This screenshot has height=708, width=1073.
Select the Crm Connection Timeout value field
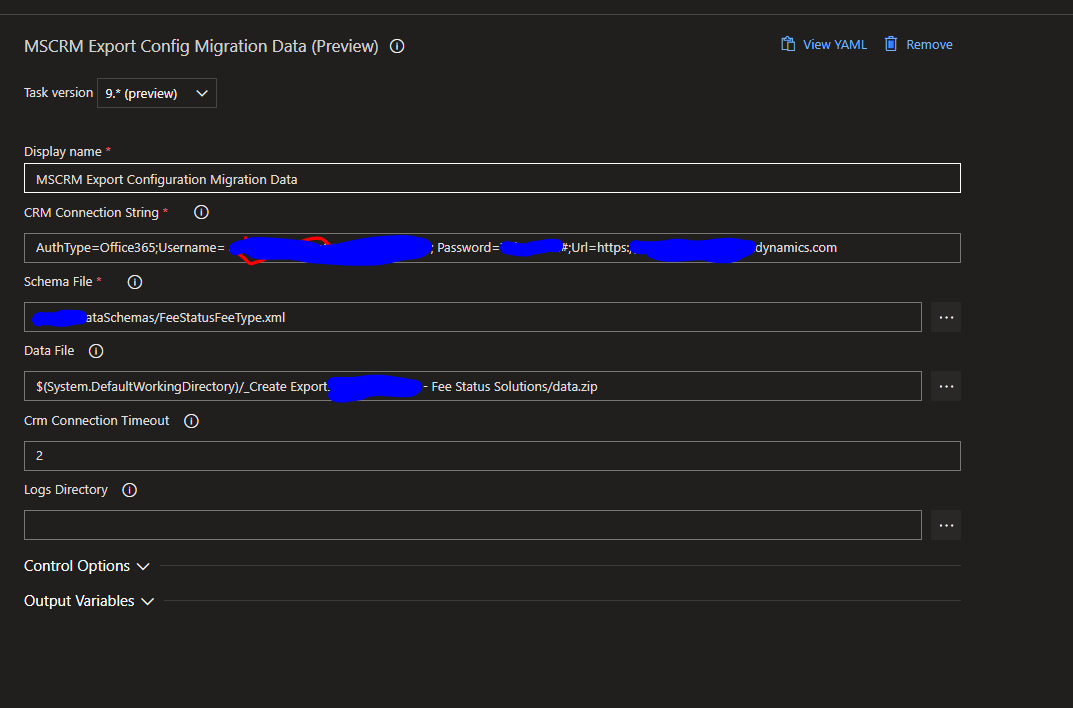(492, 455)
